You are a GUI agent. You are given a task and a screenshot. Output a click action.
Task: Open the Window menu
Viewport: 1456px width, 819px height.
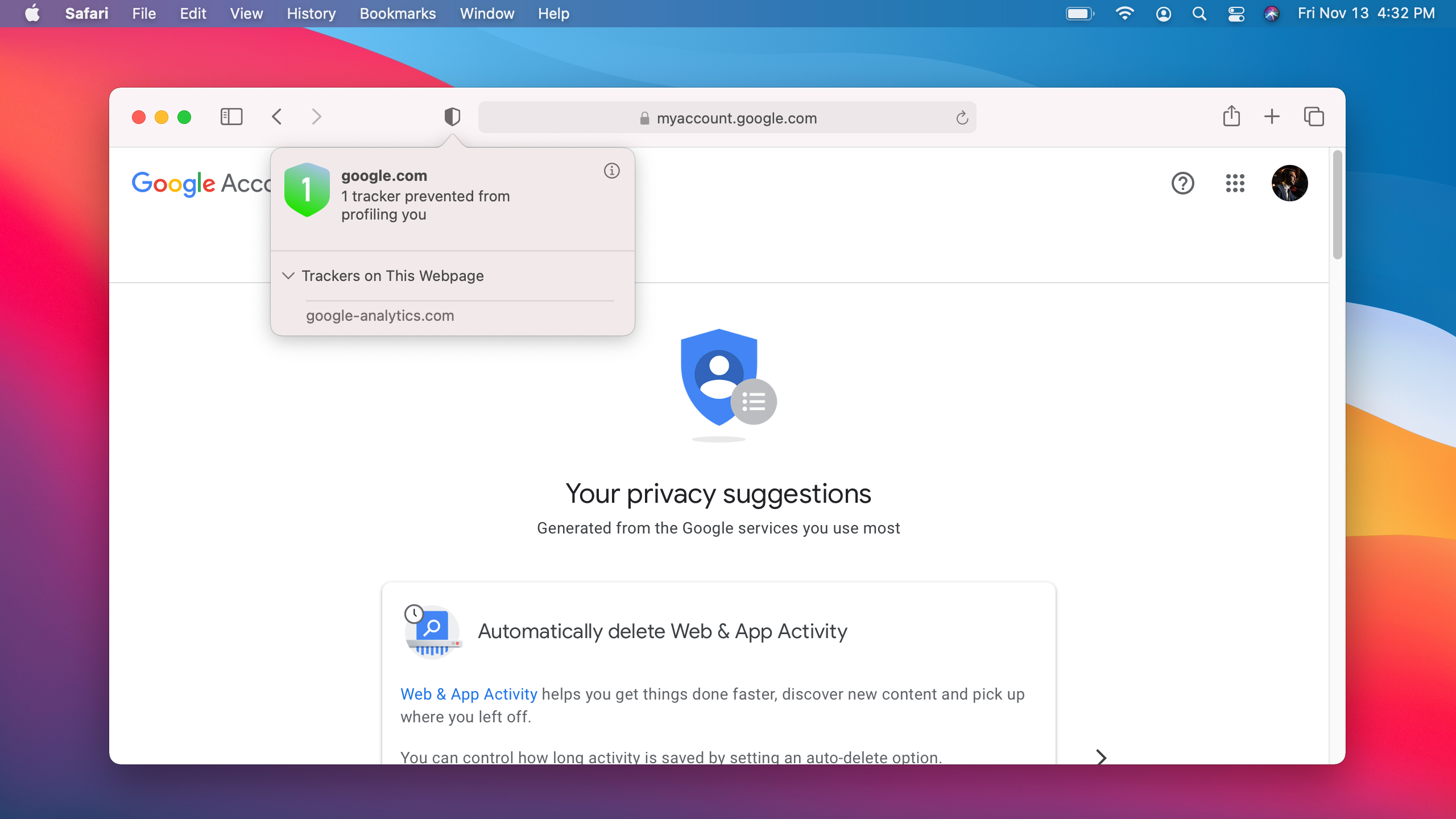point(487,13)
